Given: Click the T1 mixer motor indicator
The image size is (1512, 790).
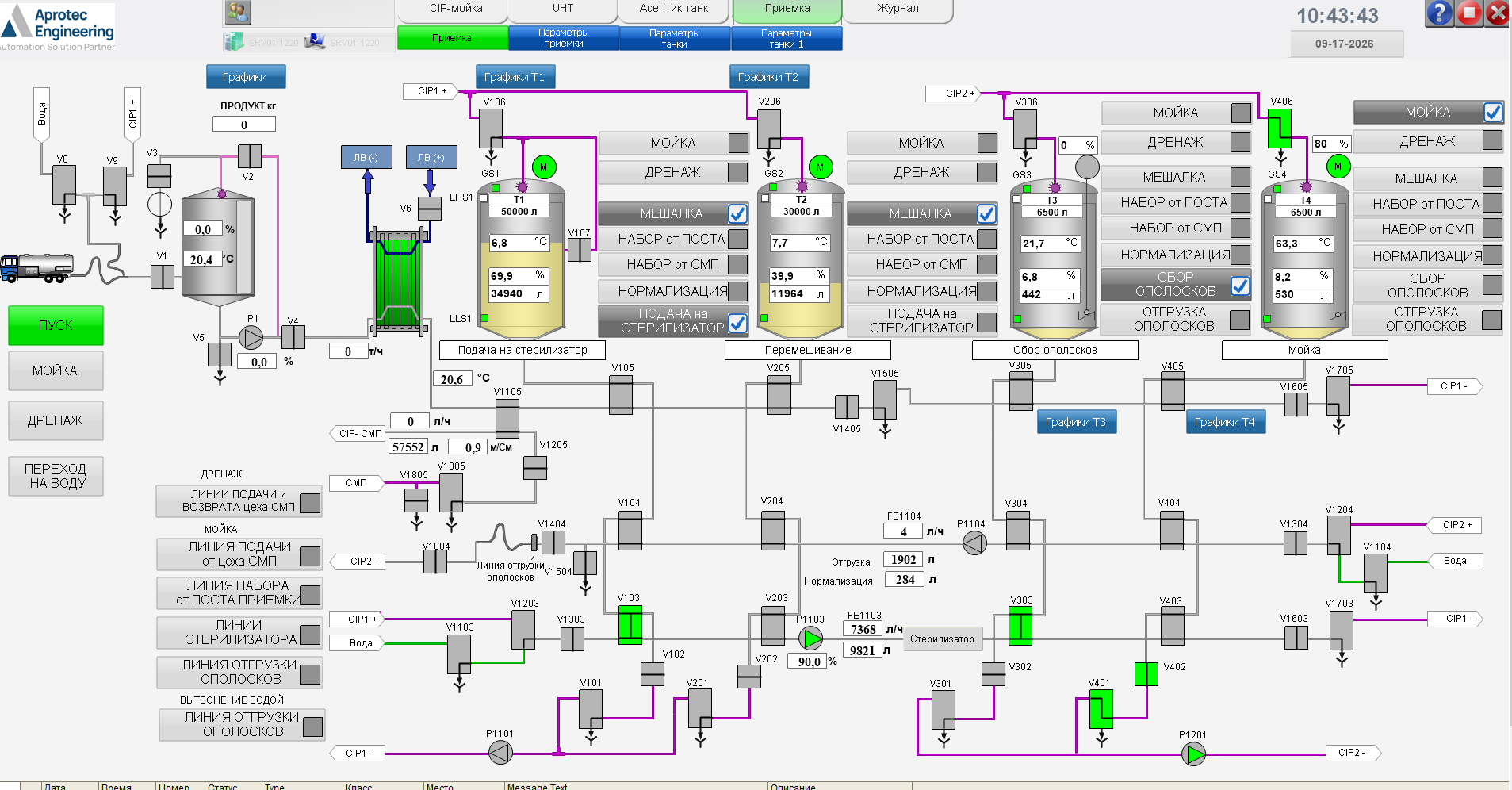Looking at the screenshot, I should (x=544, y=167).
